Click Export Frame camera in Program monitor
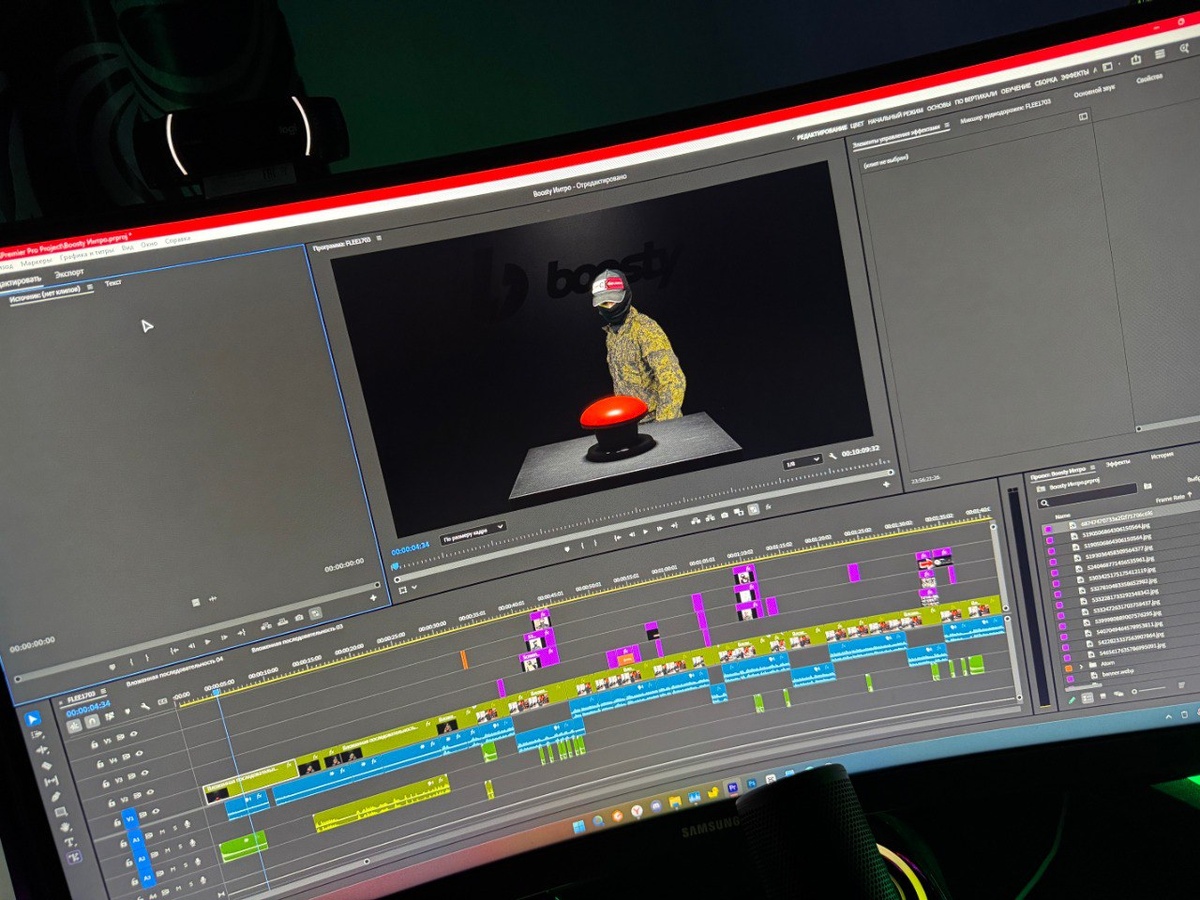Screen dimensions: 1200x900 (724, 515)
